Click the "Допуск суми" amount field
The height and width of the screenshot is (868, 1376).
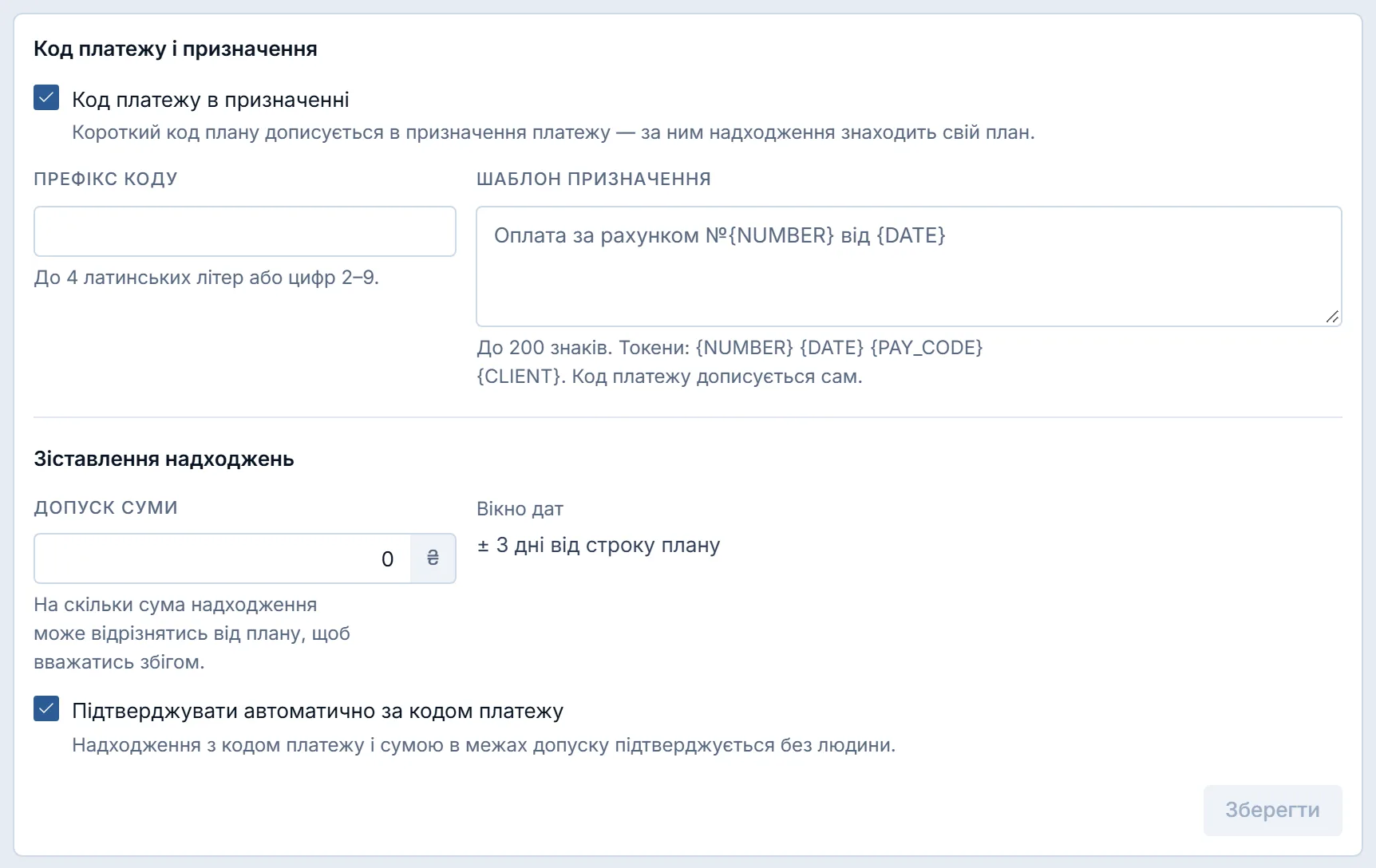(222, 558)
